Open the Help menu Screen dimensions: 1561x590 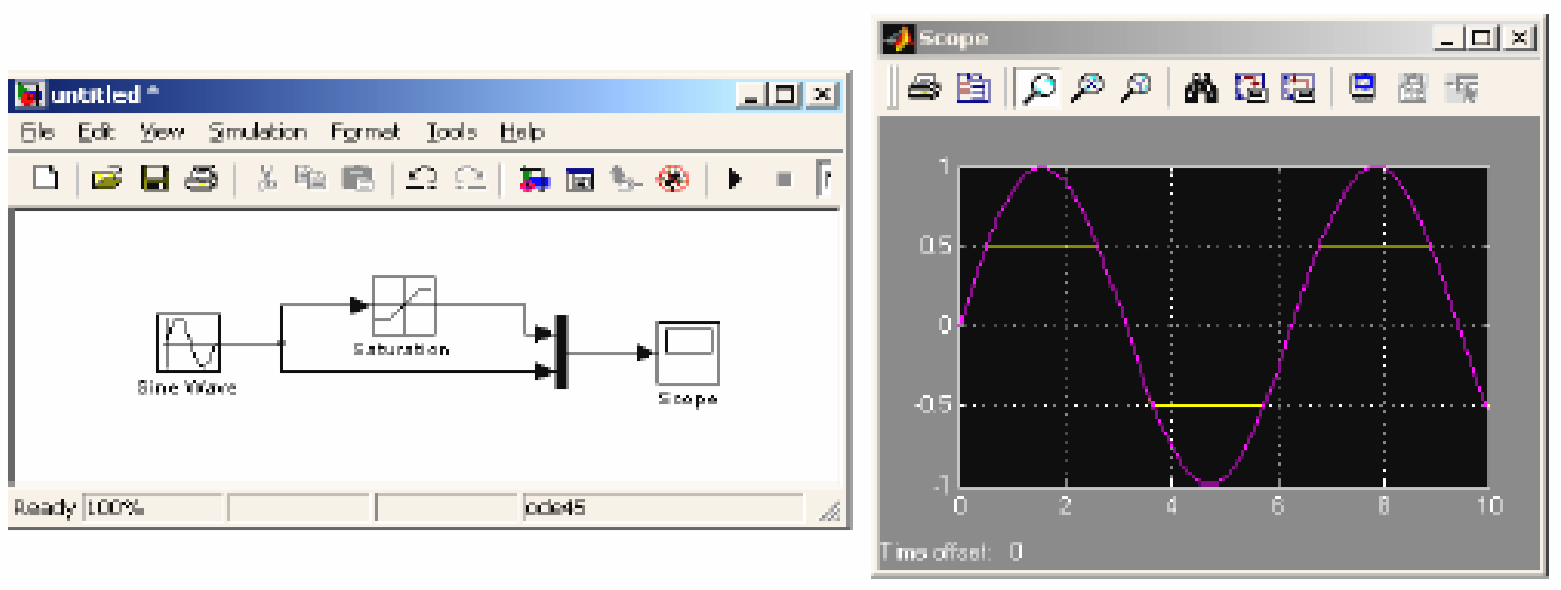522,132
